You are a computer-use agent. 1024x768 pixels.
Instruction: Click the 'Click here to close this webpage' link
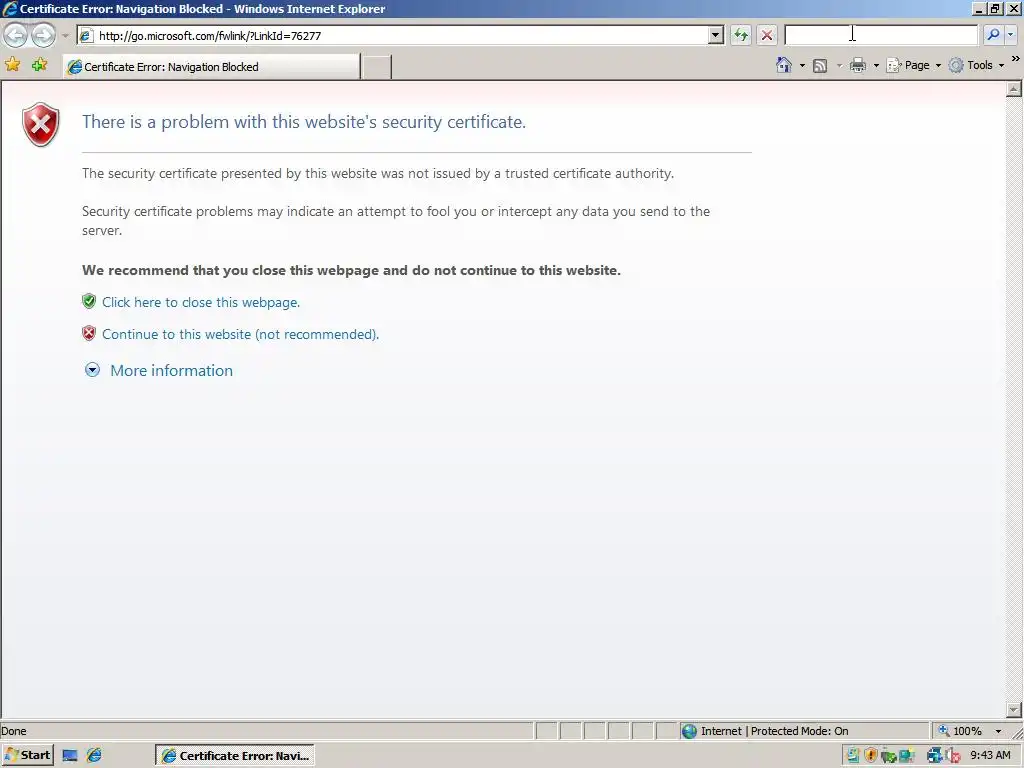201,302
